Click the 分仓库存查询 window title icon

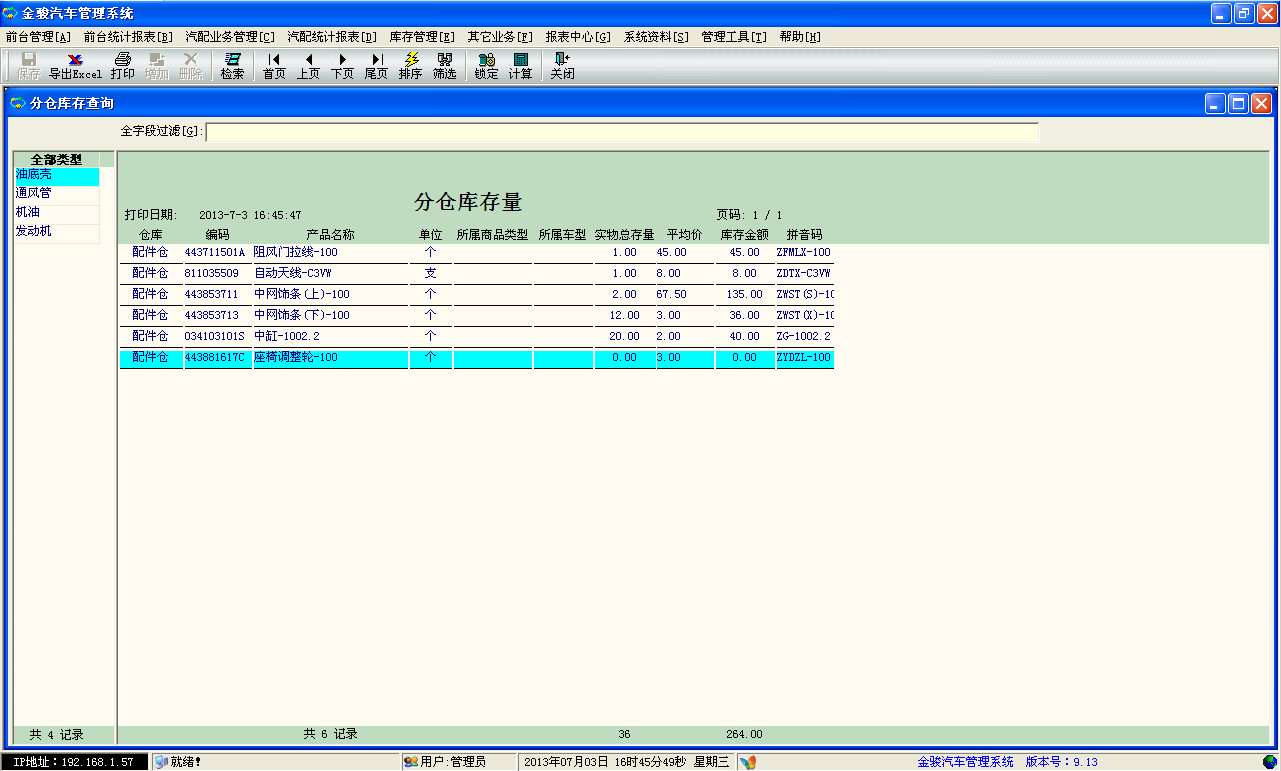(x=18, y=103)
